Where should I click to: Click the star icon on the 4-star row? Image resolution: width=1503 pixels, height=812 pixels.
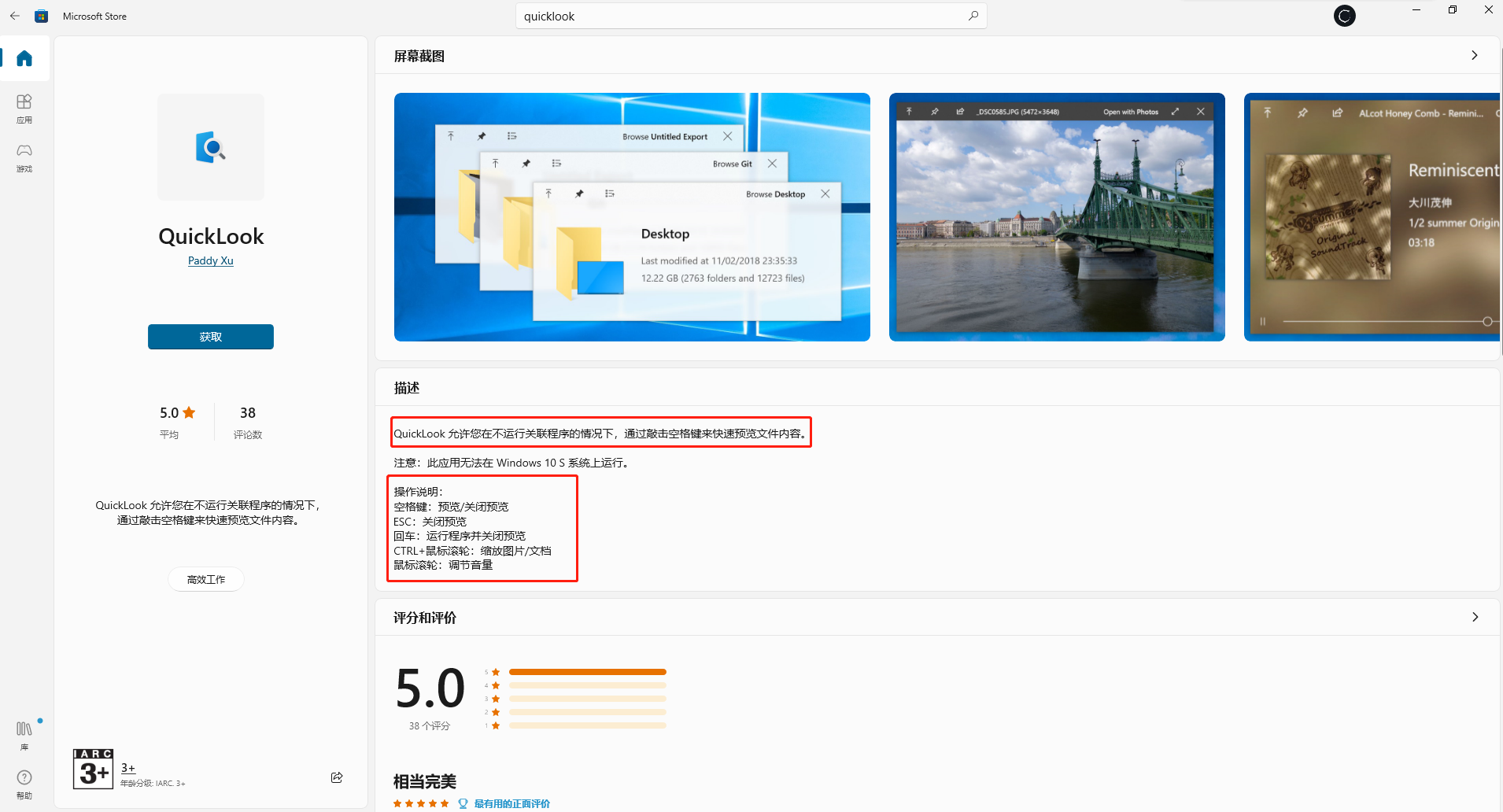496,685
